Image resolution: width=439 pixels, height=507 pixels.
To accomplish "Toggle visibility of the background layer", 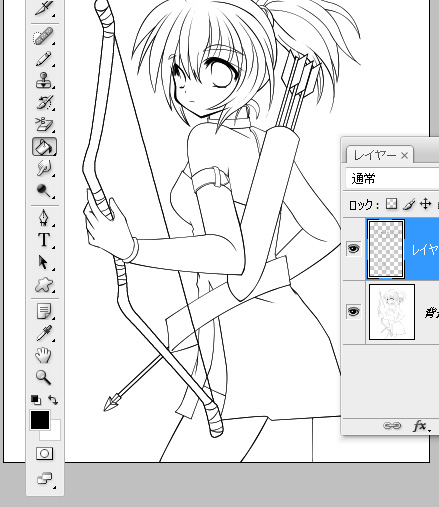I will coord(354,311).
